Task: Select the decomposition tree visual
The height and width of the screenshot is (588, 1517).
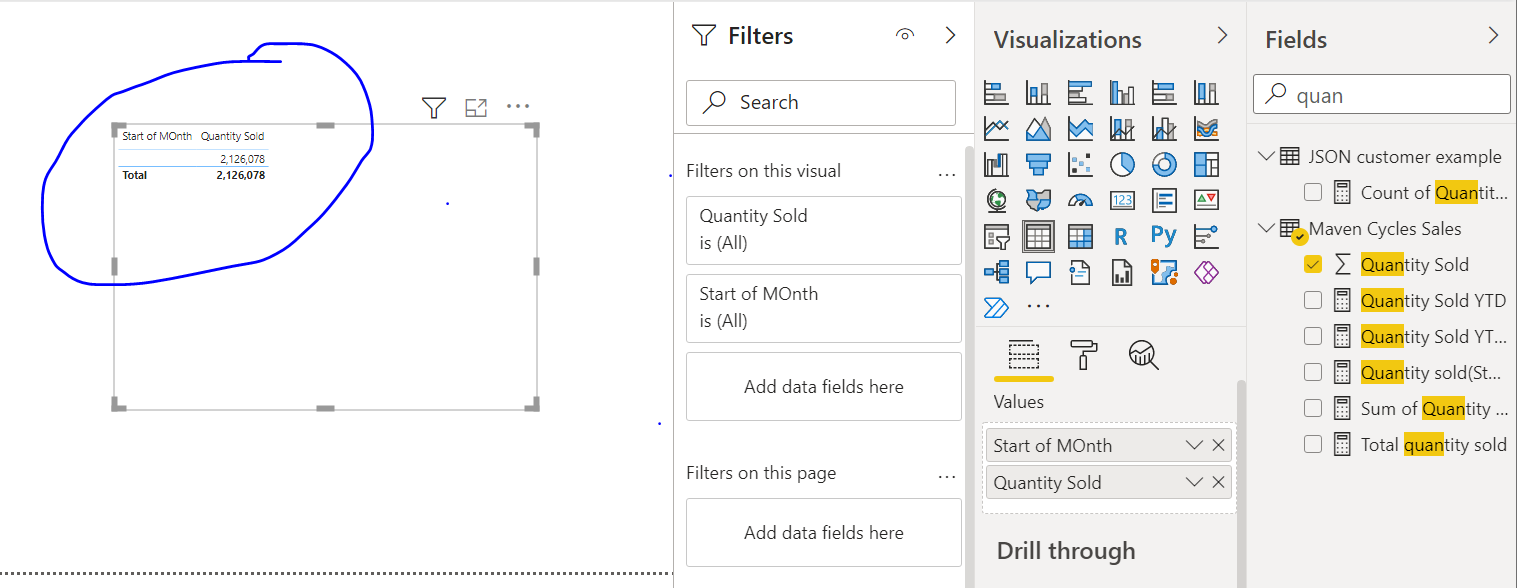Action: coord(996,271)
